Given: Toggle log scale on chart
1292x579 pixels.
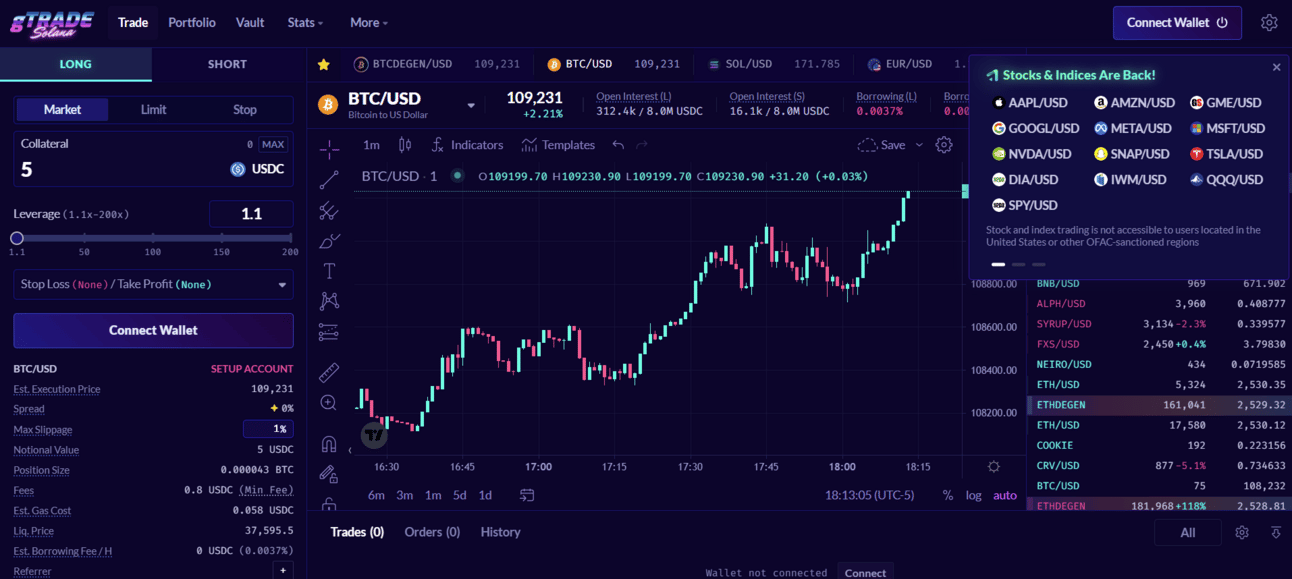Looking at the screenshot, I should coord(973,495).
